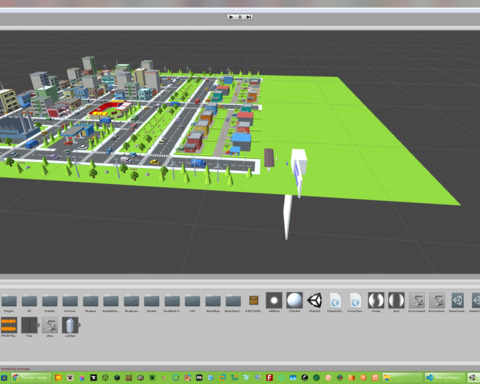This screenshot has width=480, height=384.
Task: Select the untitled capsule model asset
Action: (70, 326)
